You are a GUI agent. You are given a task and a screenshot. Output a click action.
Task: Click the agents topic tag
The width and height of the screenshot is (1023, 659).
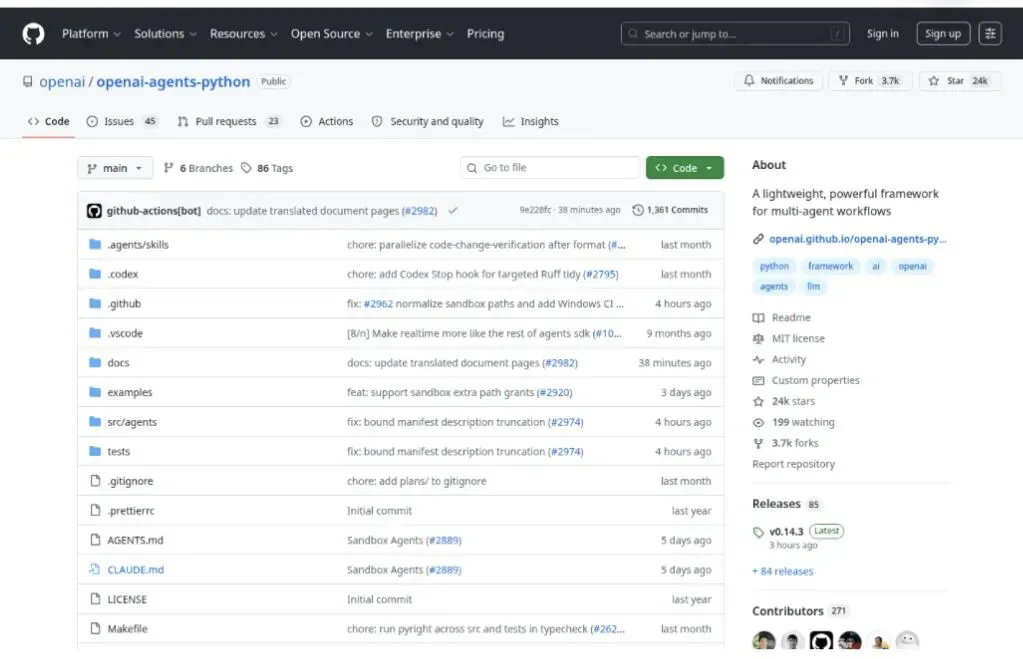tap(774, 286)
